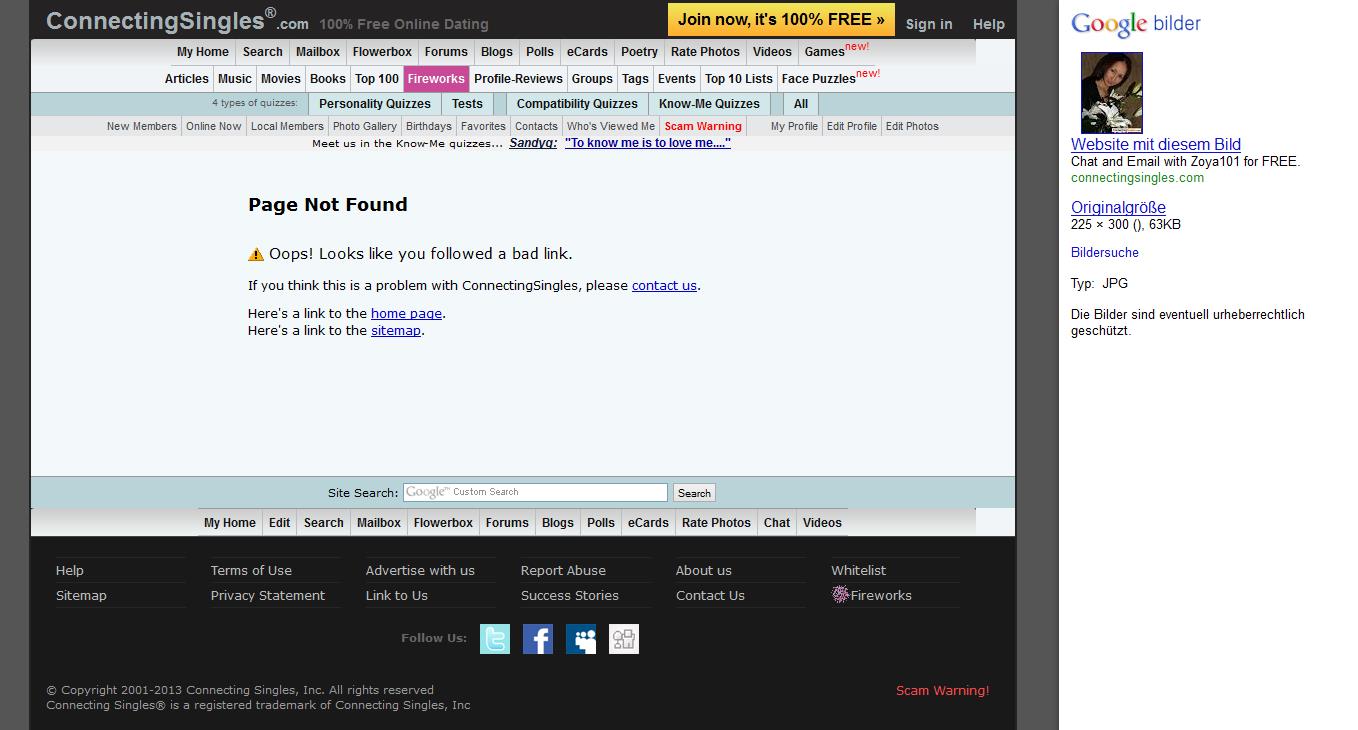Click the pink Fireworks icon in footer
Screen dimensions: 1358x730
(x=840, y=595)
